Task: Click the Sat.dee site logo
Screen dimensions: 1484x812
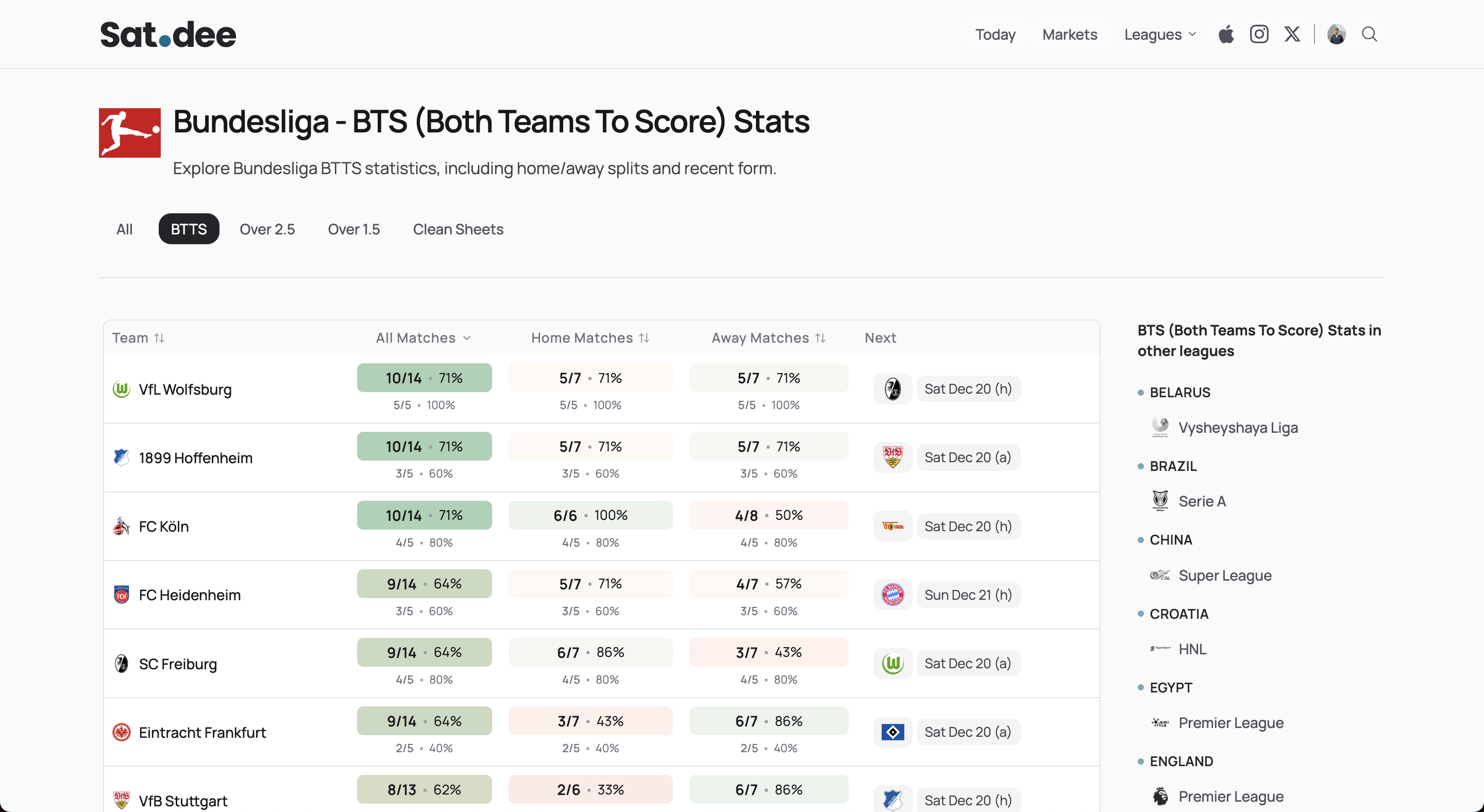Action: coord(167,35)
